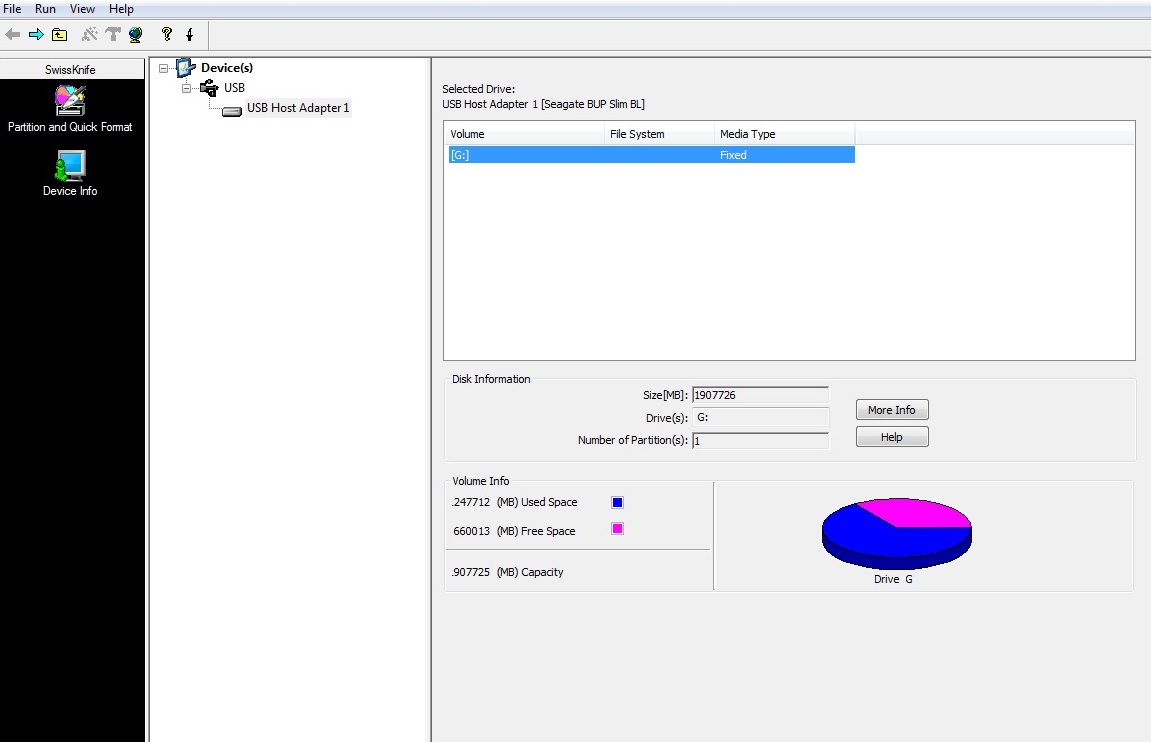The width and height of the screenshot is (1151, 742).
Task: Click the Drive G pie chart
Action: [896, 534]
